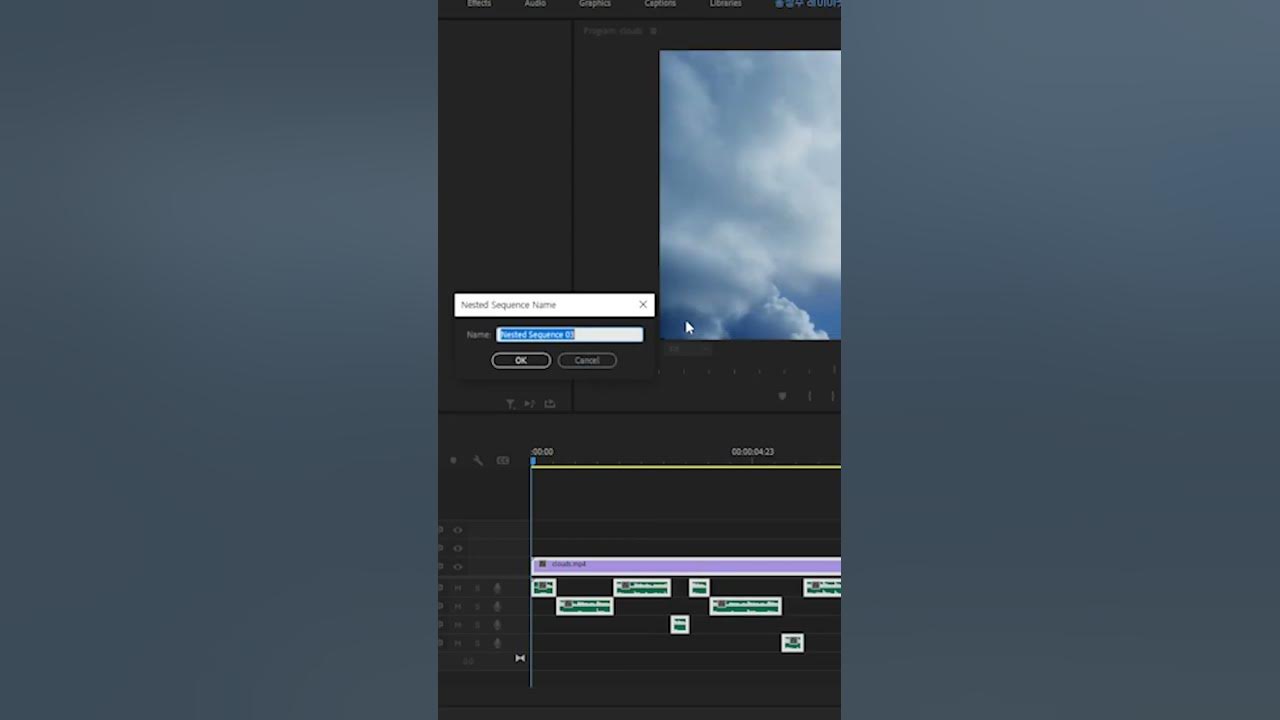Mute the third audio track
This screenshot has height=720, width=1280.
click(458, 625)
